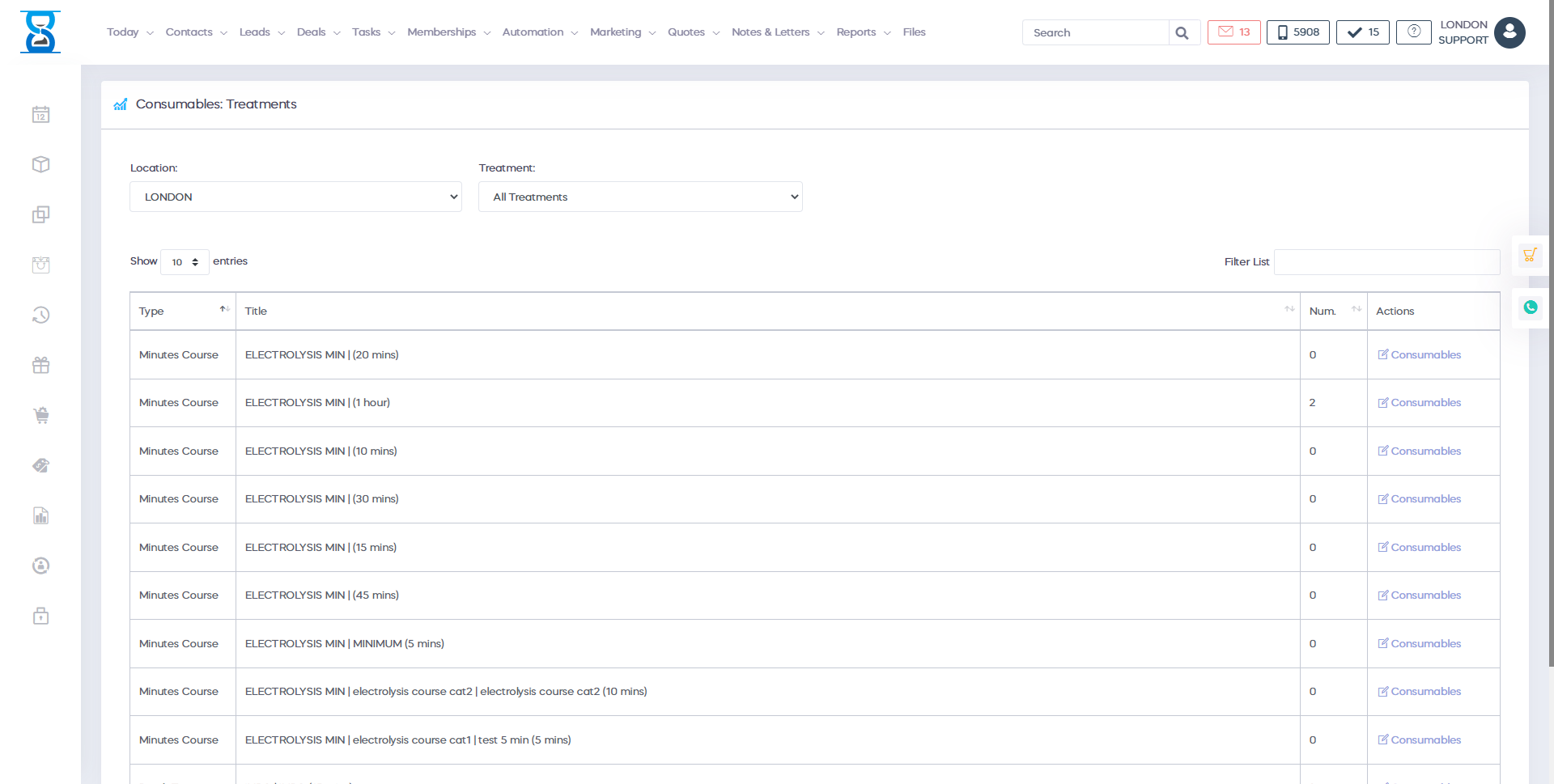Open the Memberships menu

448,32
